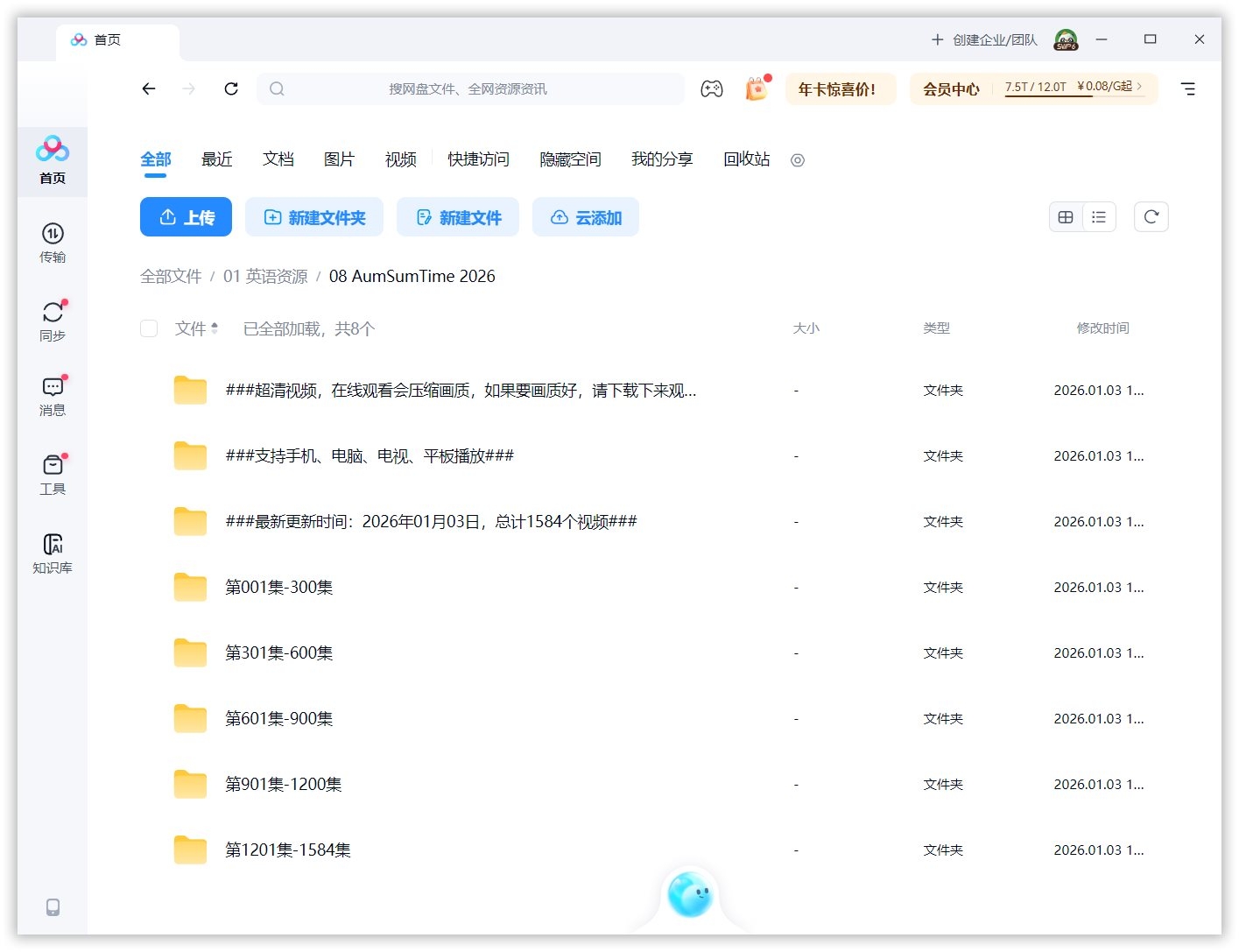1239x952 pixels.
Task: Create a folder with 新建文件夹 button
Action: tap(313, 216)
